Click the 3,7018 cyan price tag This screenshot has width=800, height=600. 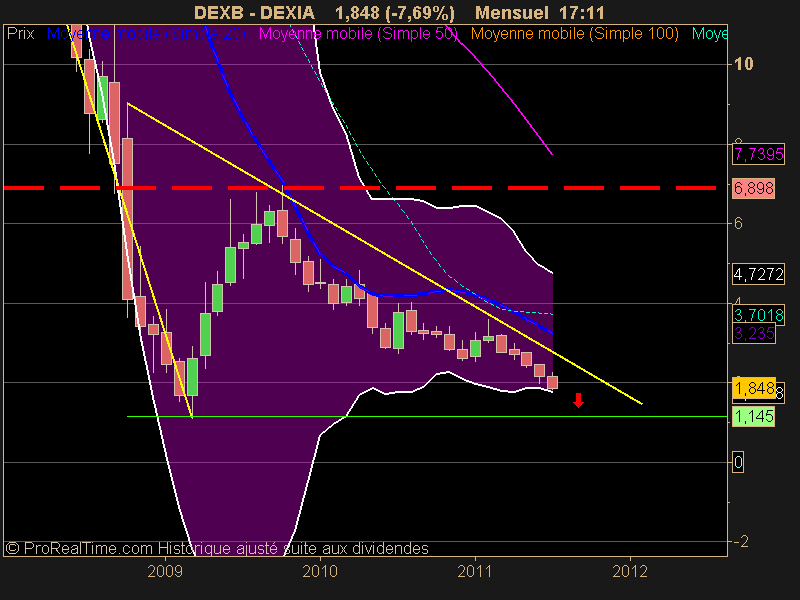click(758, 314)
